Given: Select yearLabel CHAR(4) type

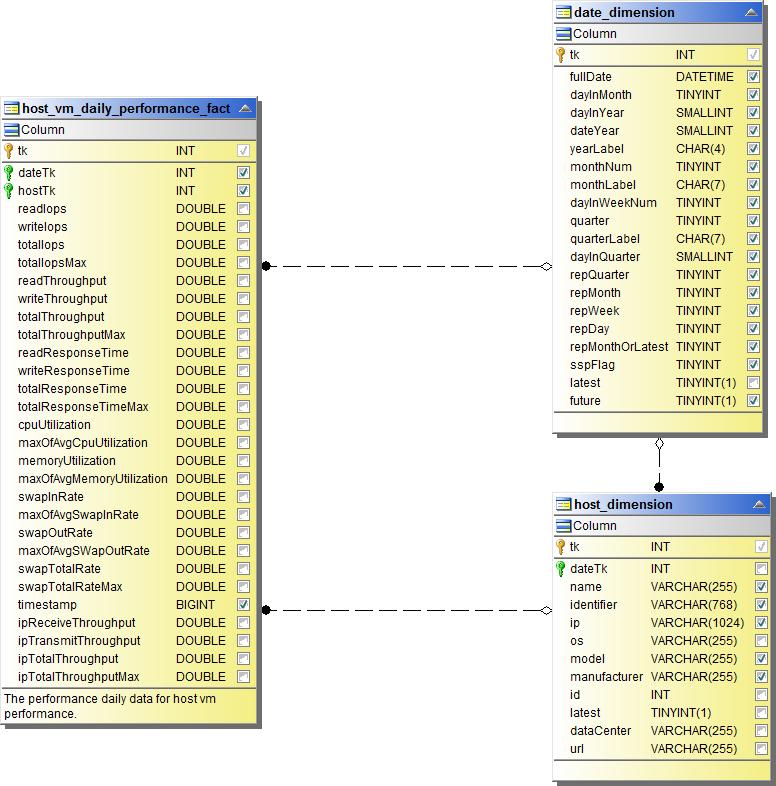Looking at the screenshot, I should [700, 149].
